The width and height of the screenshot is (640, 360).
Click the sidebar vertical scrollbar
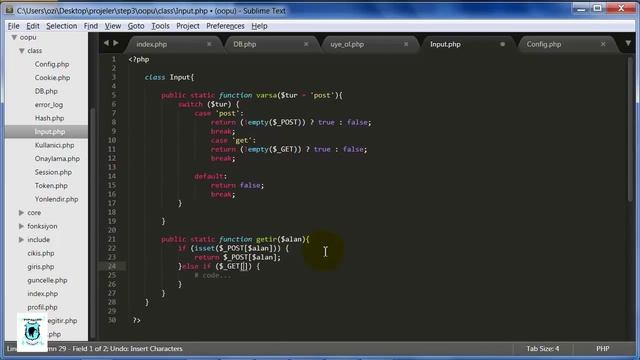pyautogui.click(x=93, y=222)
